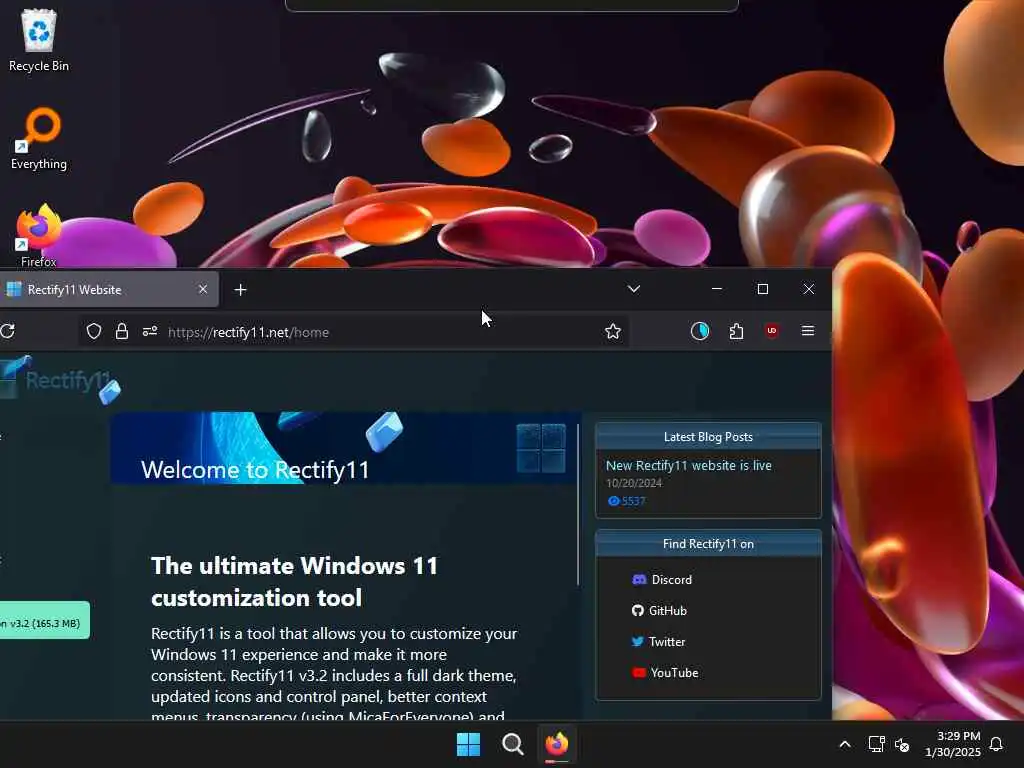Open the Twitter link

(659, 641)
